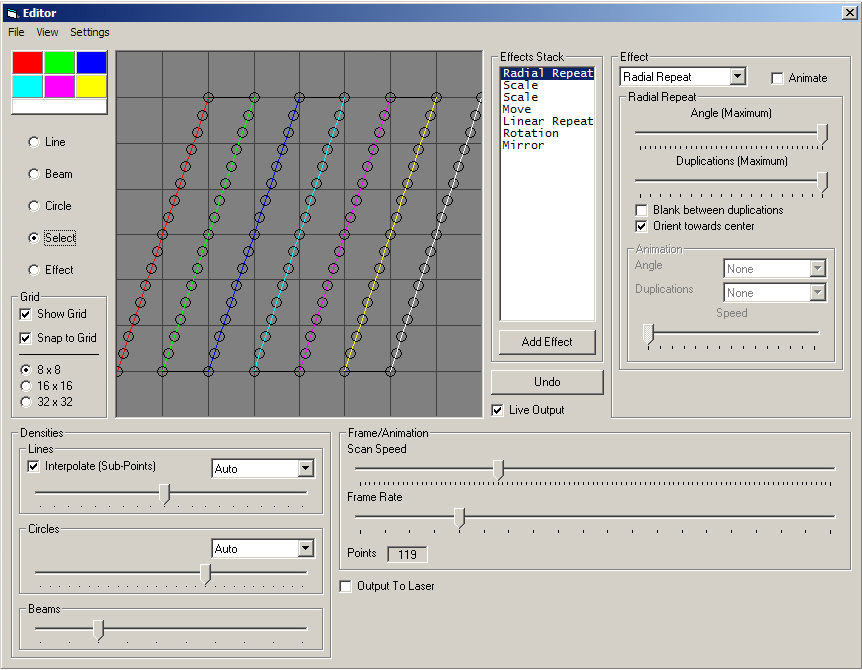Pick the red color swatch
The height and width of the screenshot is (670, 862).
pos(28,63)
